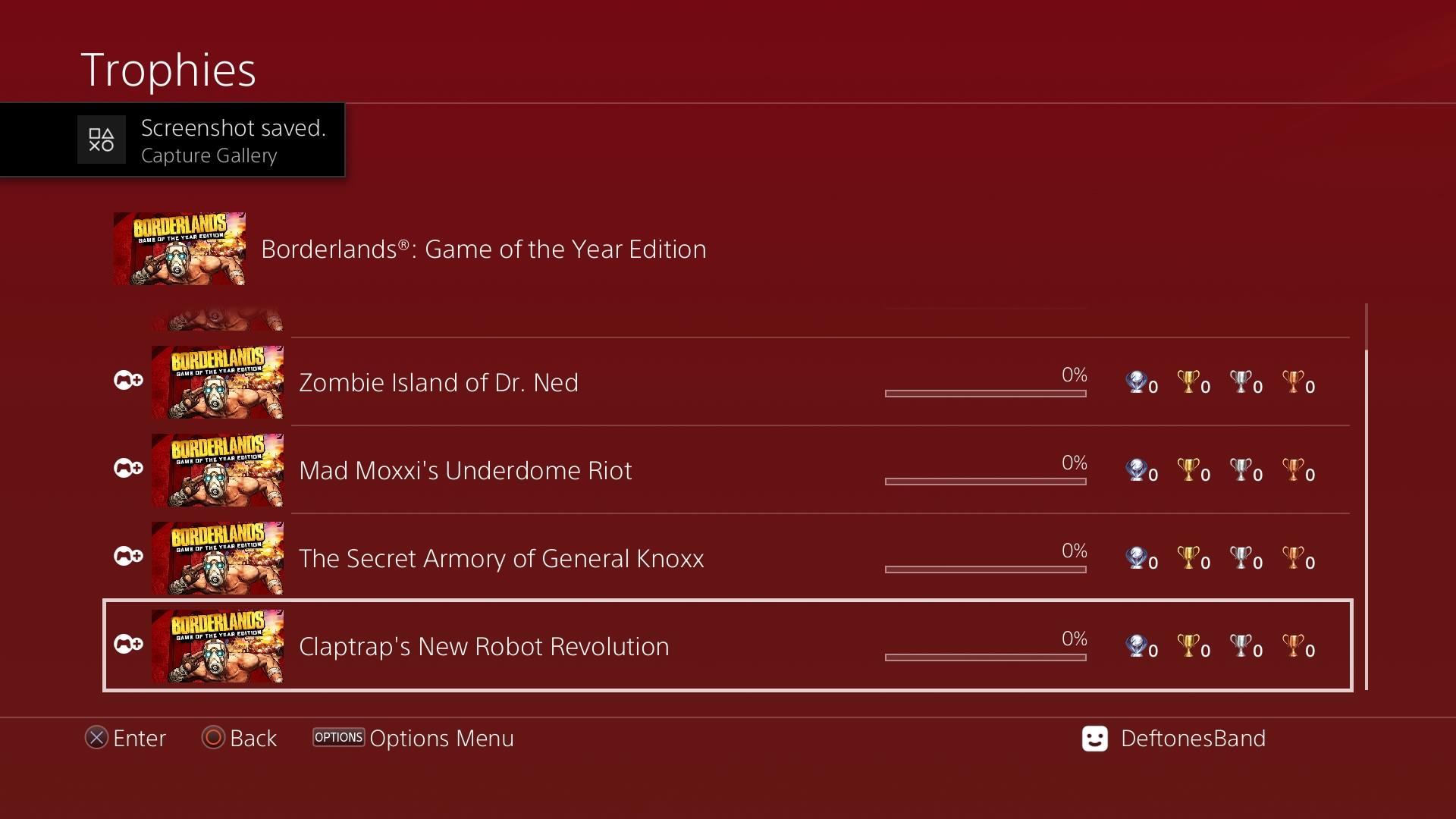This screenshot has height=819, width=1456.
Task: Click the add-on controller icon beside Zombie Island
Action: (127, 381)
